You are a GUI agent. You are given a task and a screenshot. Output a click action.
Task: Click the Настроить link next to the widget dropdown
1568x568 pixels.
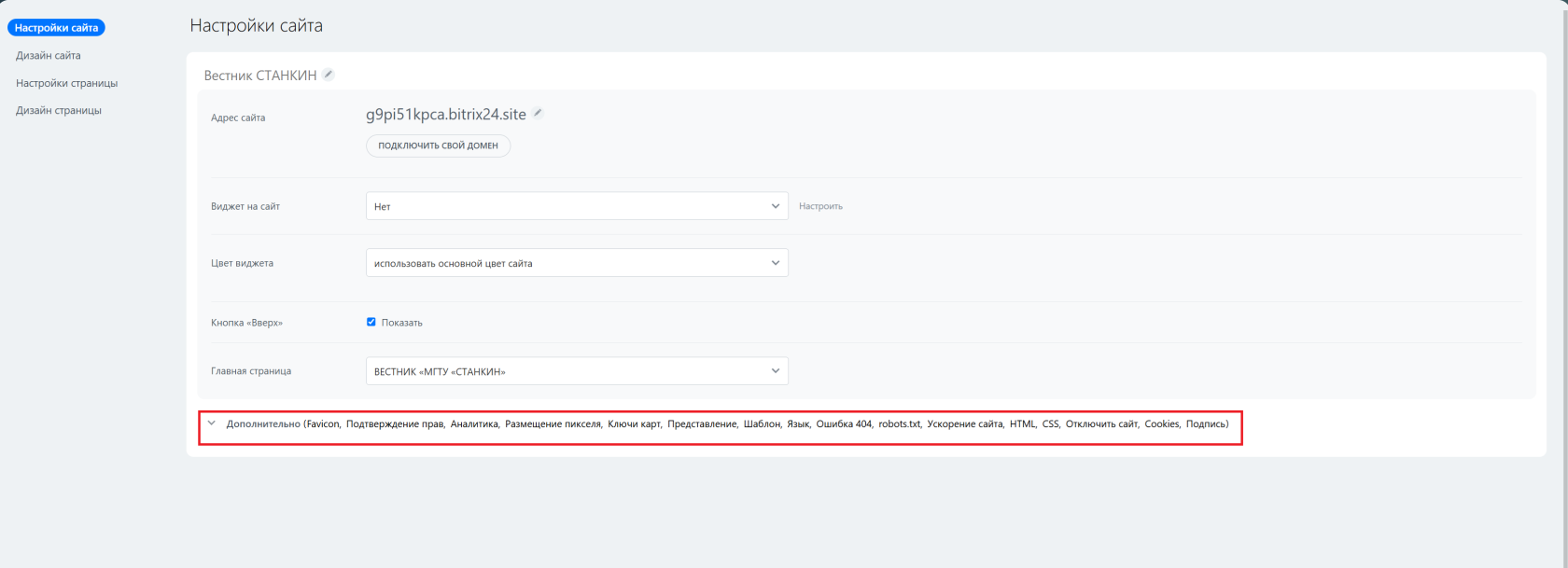click(820, 206)
